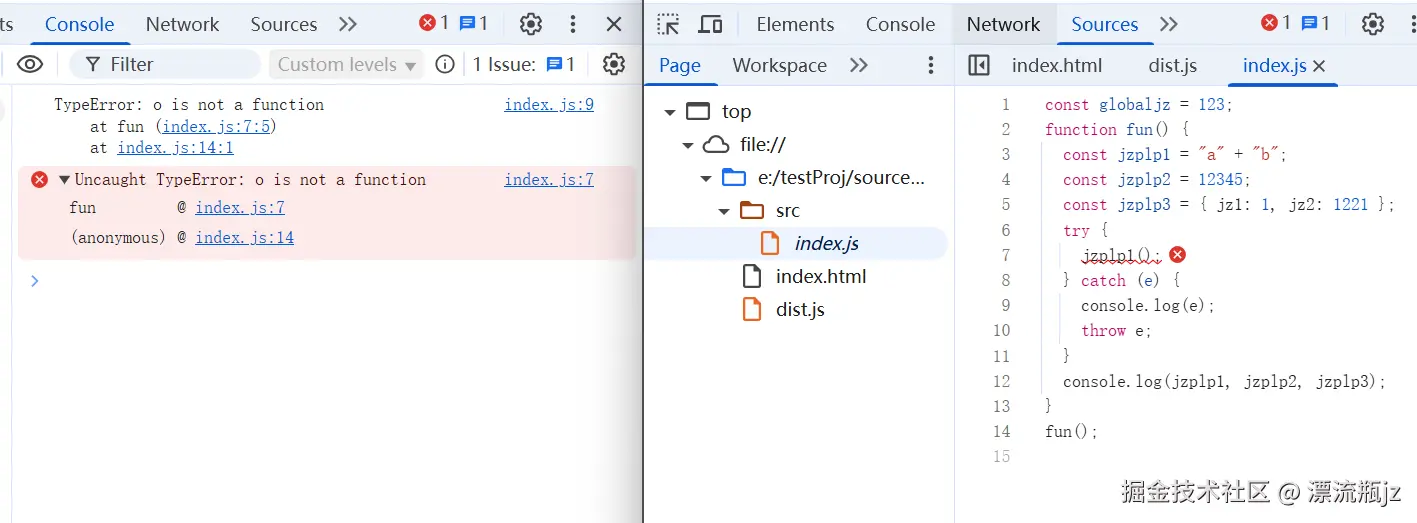Follow the index.js:14:1 stack trace link
Viewport: 1417px width, 523px height.
175,148
